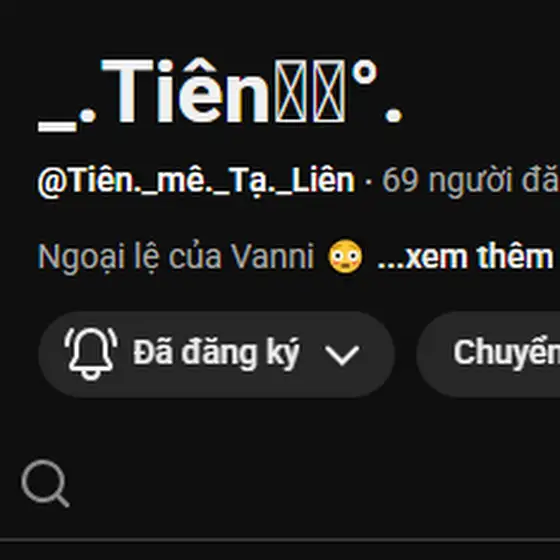Screen dimensions: 560x560
Task: Toggle subscribed state via Đã đăng ký label
Action: tap(216, 353)
